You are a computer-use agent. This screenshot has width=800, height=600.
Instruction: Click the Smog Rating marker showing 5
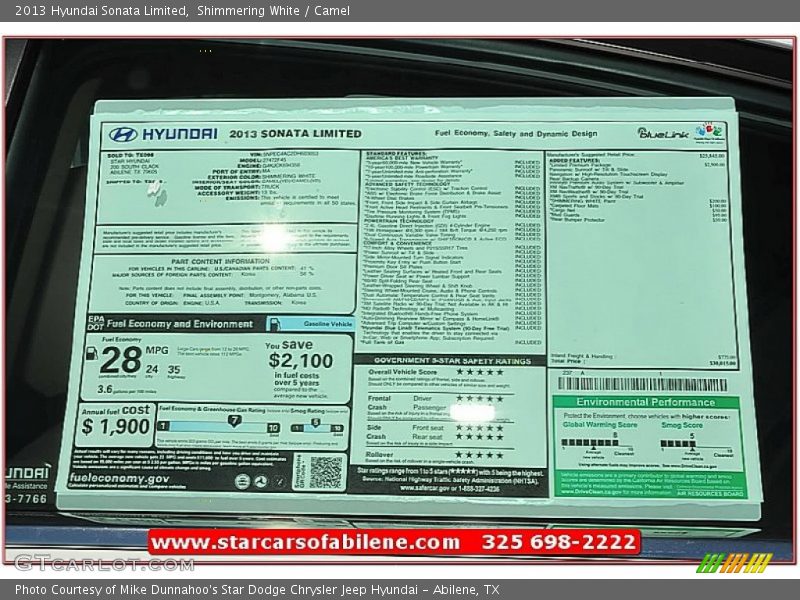(316, 422)
